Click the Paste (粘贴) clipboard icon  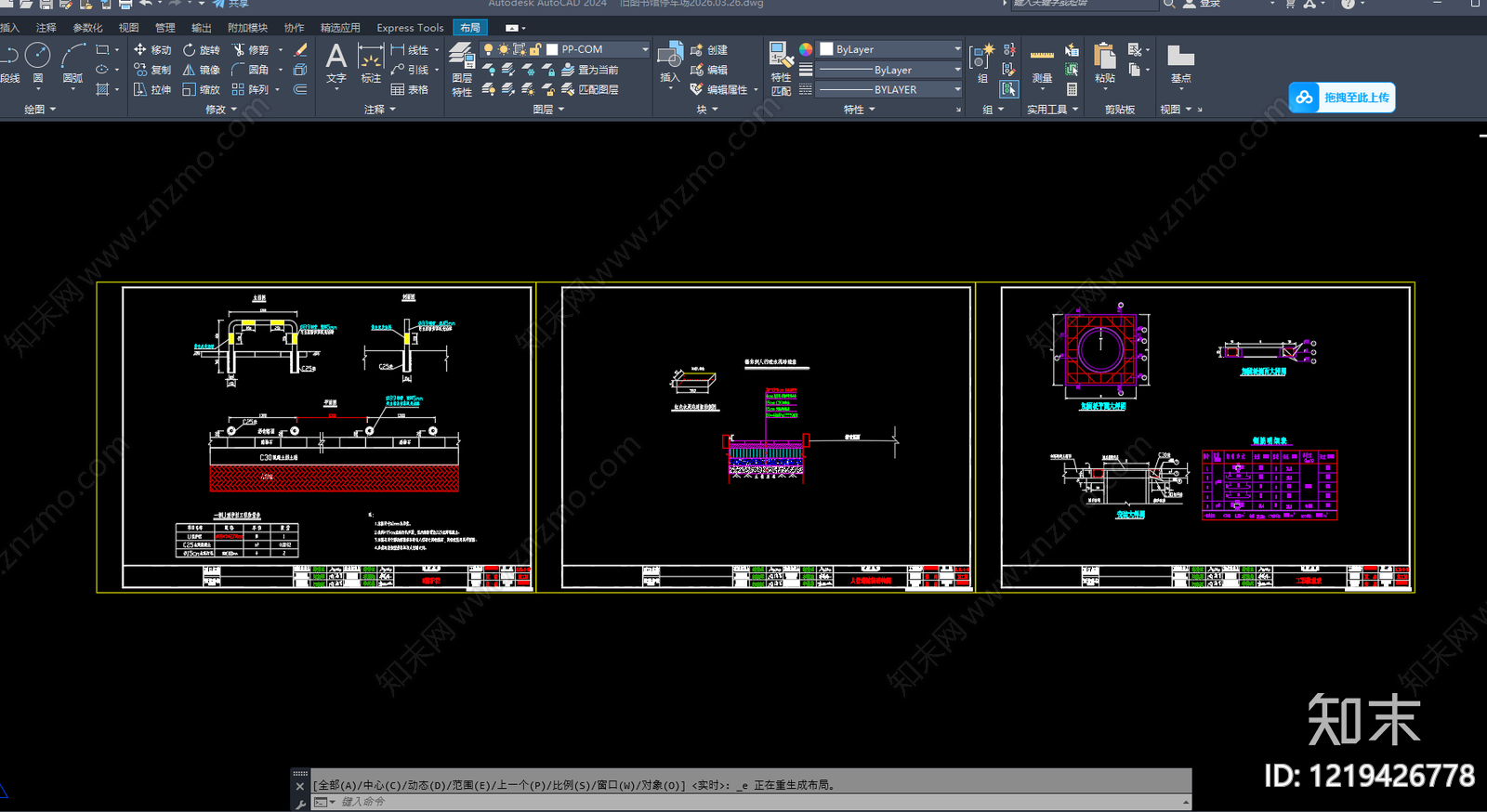(x=1104, y=63)
